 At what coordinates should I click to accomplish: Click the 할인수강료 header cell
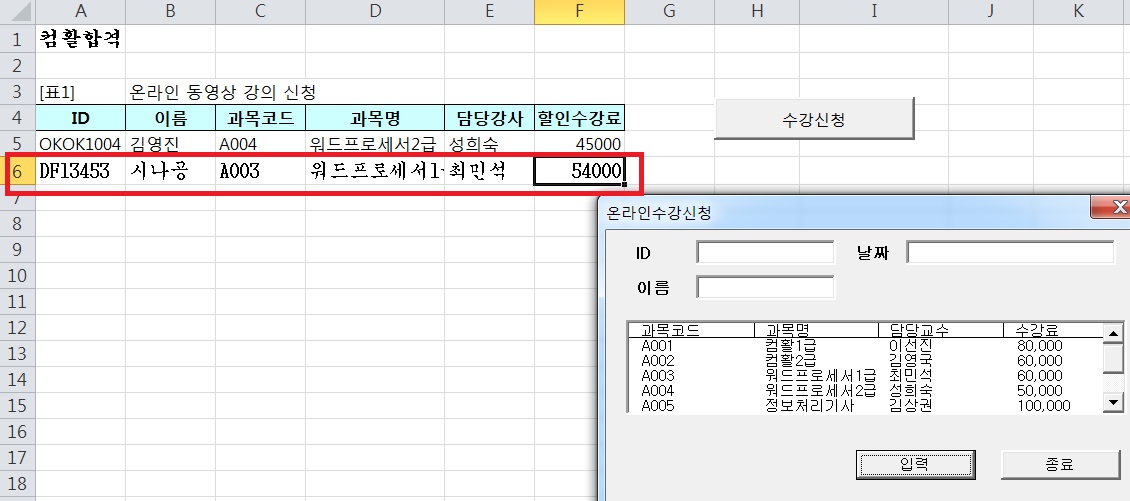point(579,118)
